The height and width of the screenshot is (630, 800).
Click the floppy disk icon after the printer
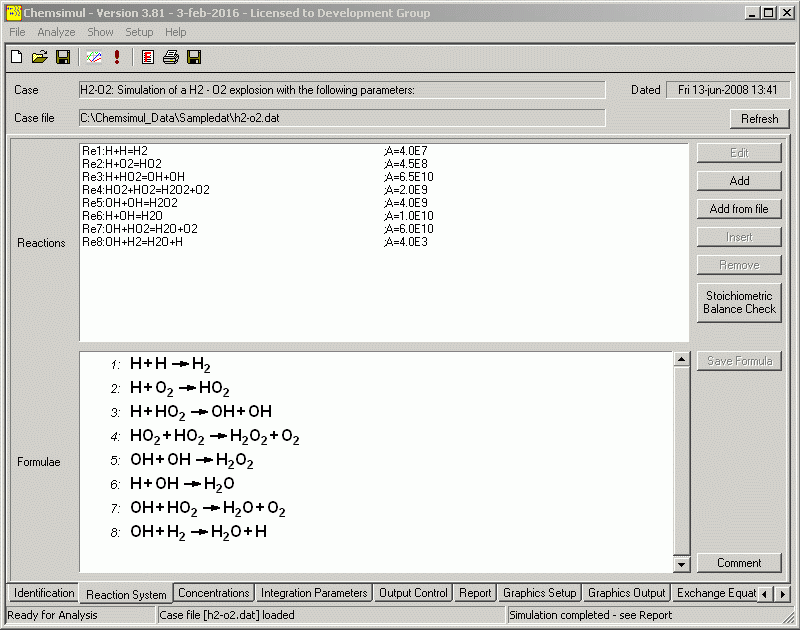[194, 57]
